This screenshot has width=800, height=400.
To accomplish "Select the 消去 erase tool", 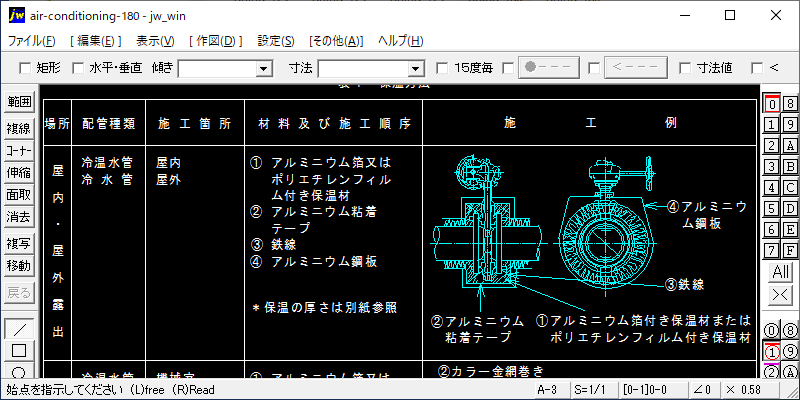I will (x=19, y=217).
